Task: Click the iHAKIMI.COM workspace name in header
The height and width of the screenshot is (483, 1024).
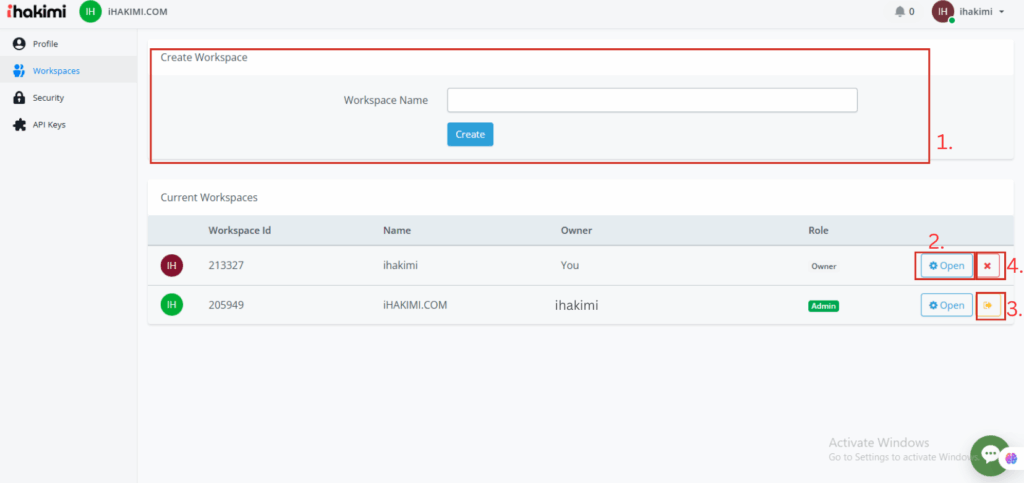Action: 137,12
